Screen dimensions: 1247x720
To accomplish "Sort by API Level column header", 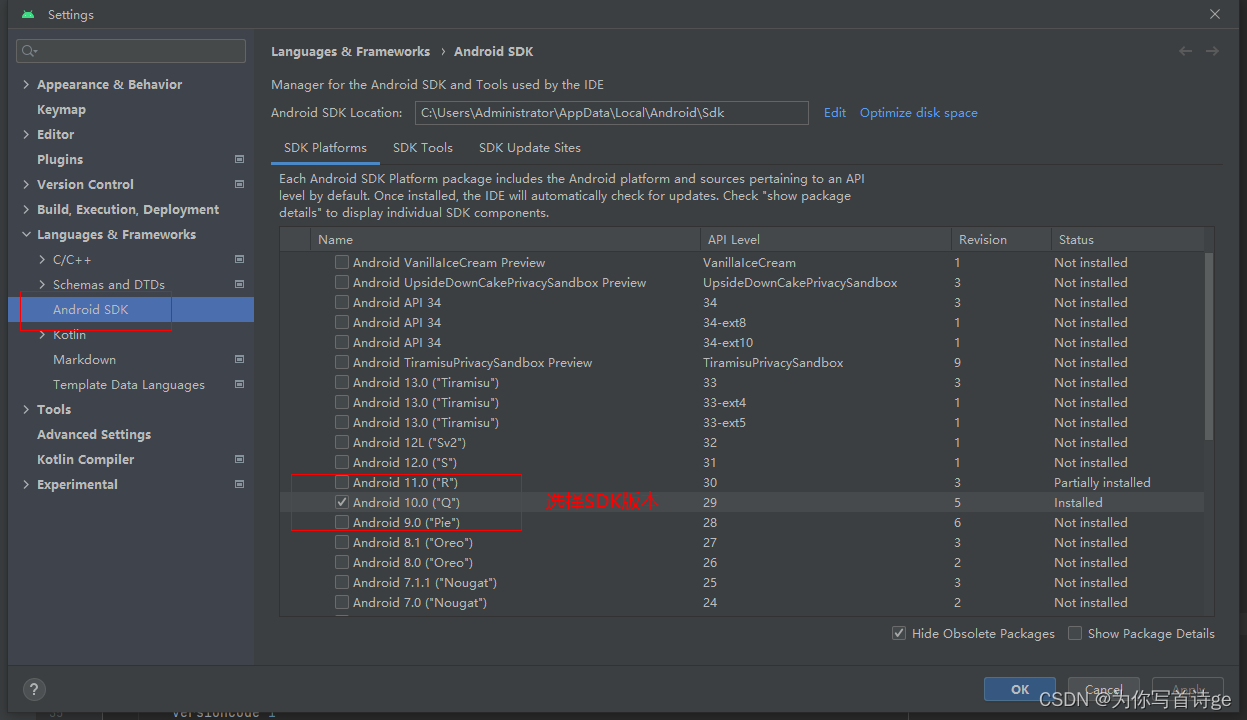I will pos(825,240).
